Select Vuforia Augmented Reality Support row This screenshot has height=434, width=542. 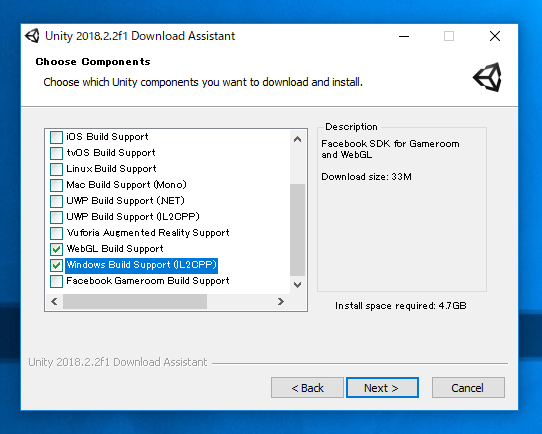(148, 233)
